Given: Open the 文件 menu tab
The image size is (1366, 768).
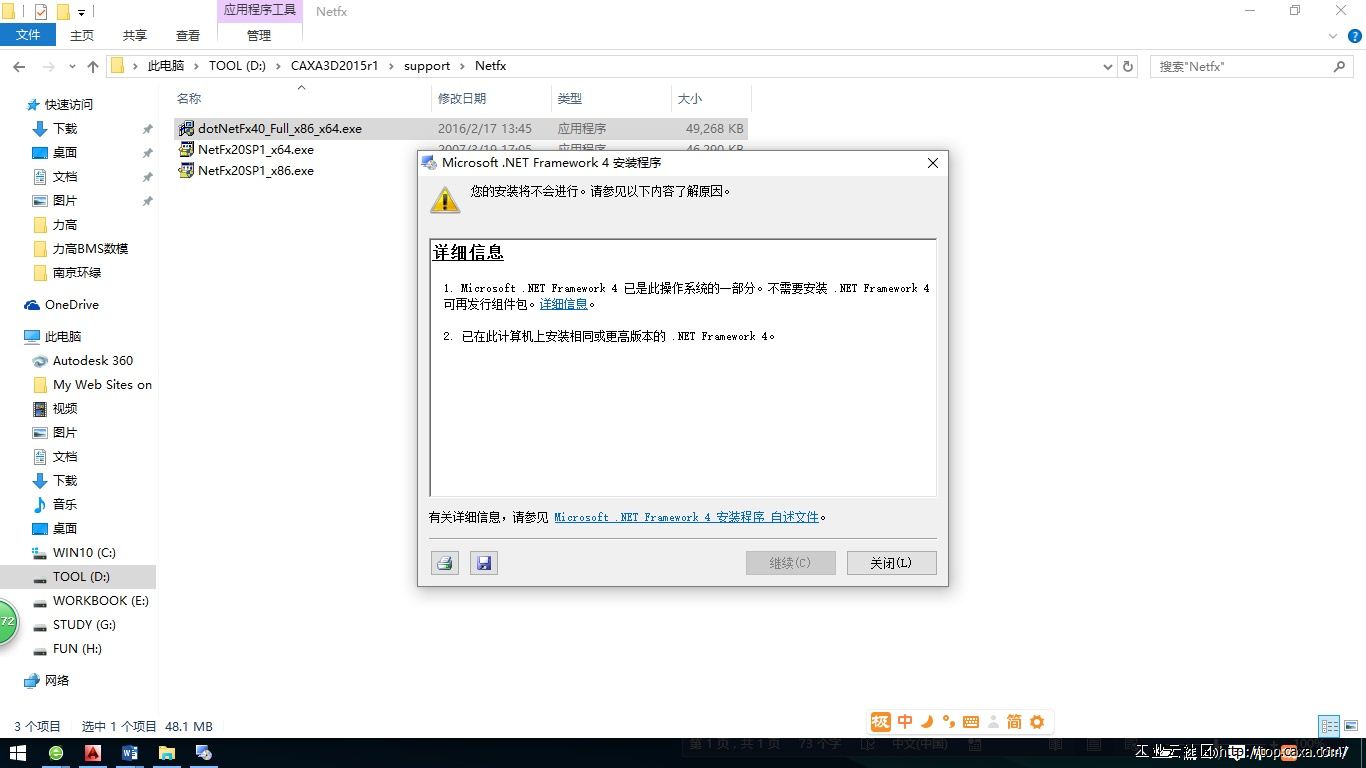Looking at the screenshot, I should click(28, 35).
